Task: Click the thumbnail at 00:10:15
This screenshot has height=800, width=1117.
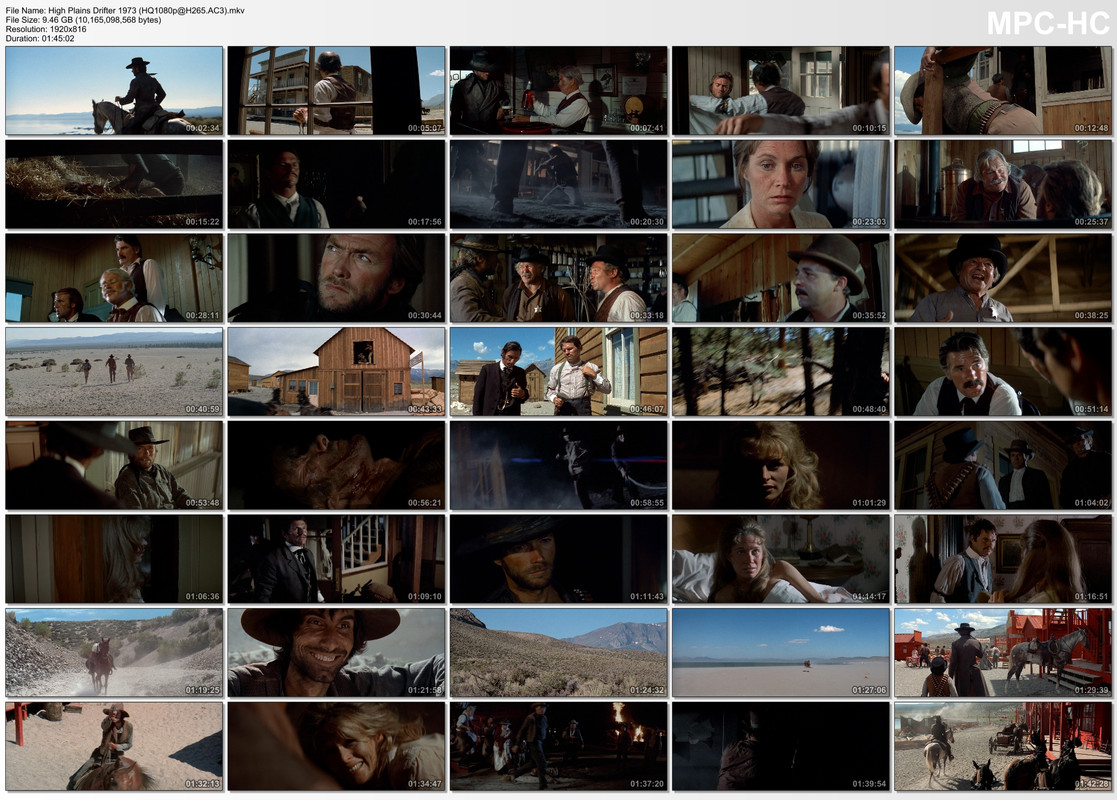Action: [x=781, y=90]
